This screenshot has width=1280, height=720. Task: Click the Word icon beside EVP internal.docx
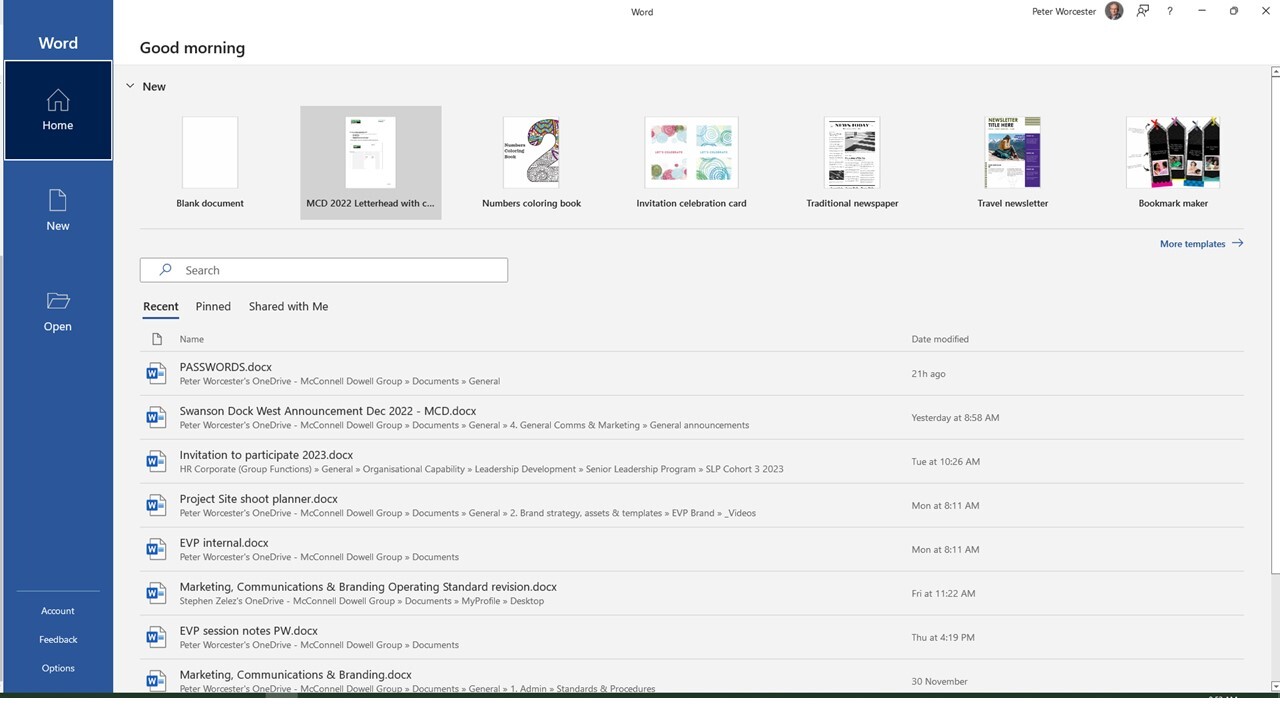pyautogui.click(x=156, y=549)
